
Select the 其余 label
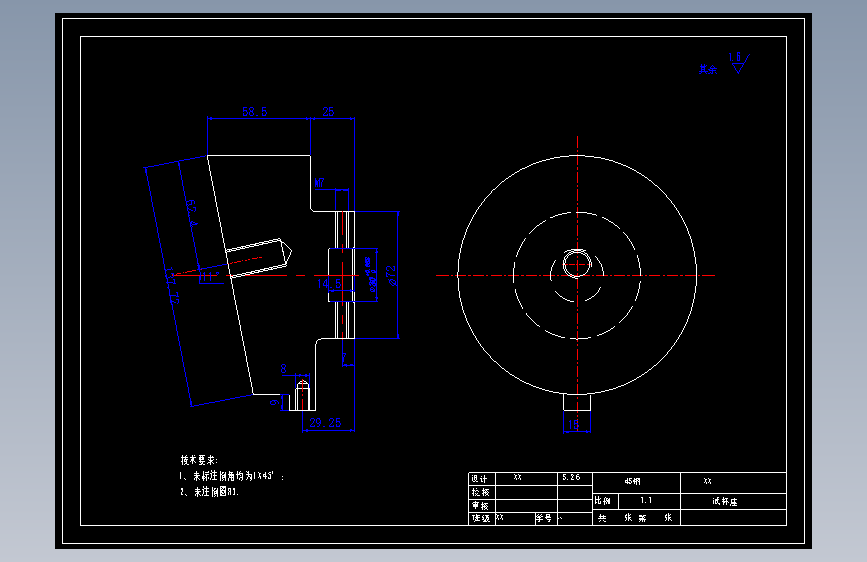point(708,69)
